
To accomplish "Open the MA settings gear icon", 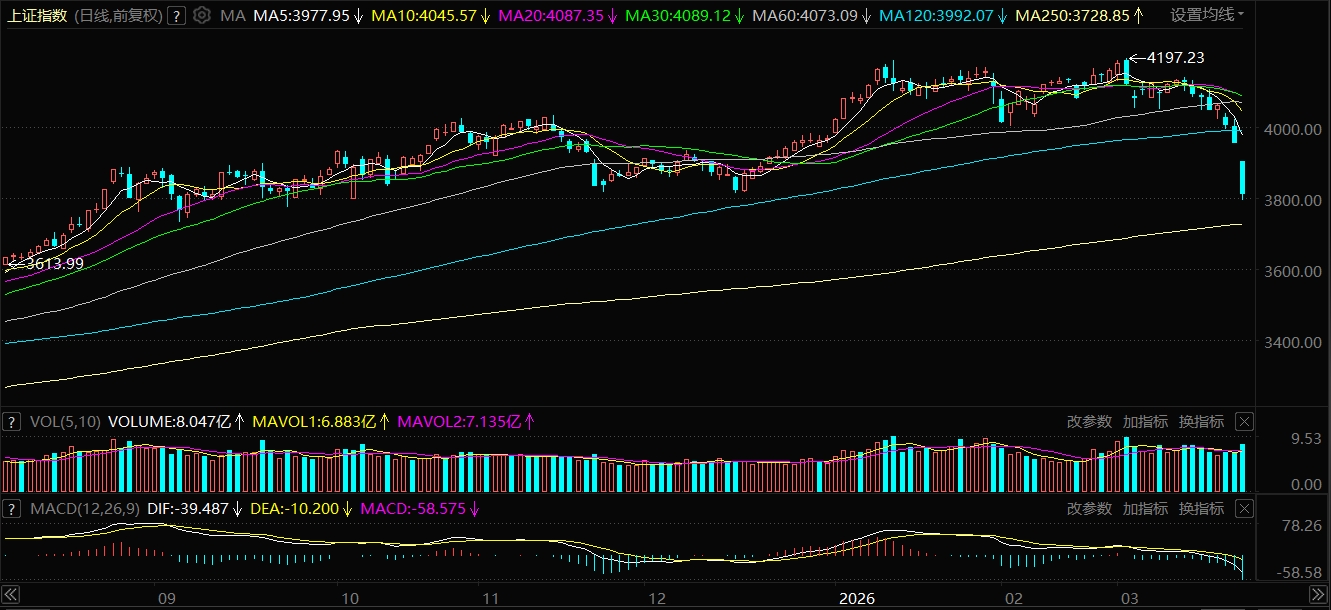I will point(202,16).
